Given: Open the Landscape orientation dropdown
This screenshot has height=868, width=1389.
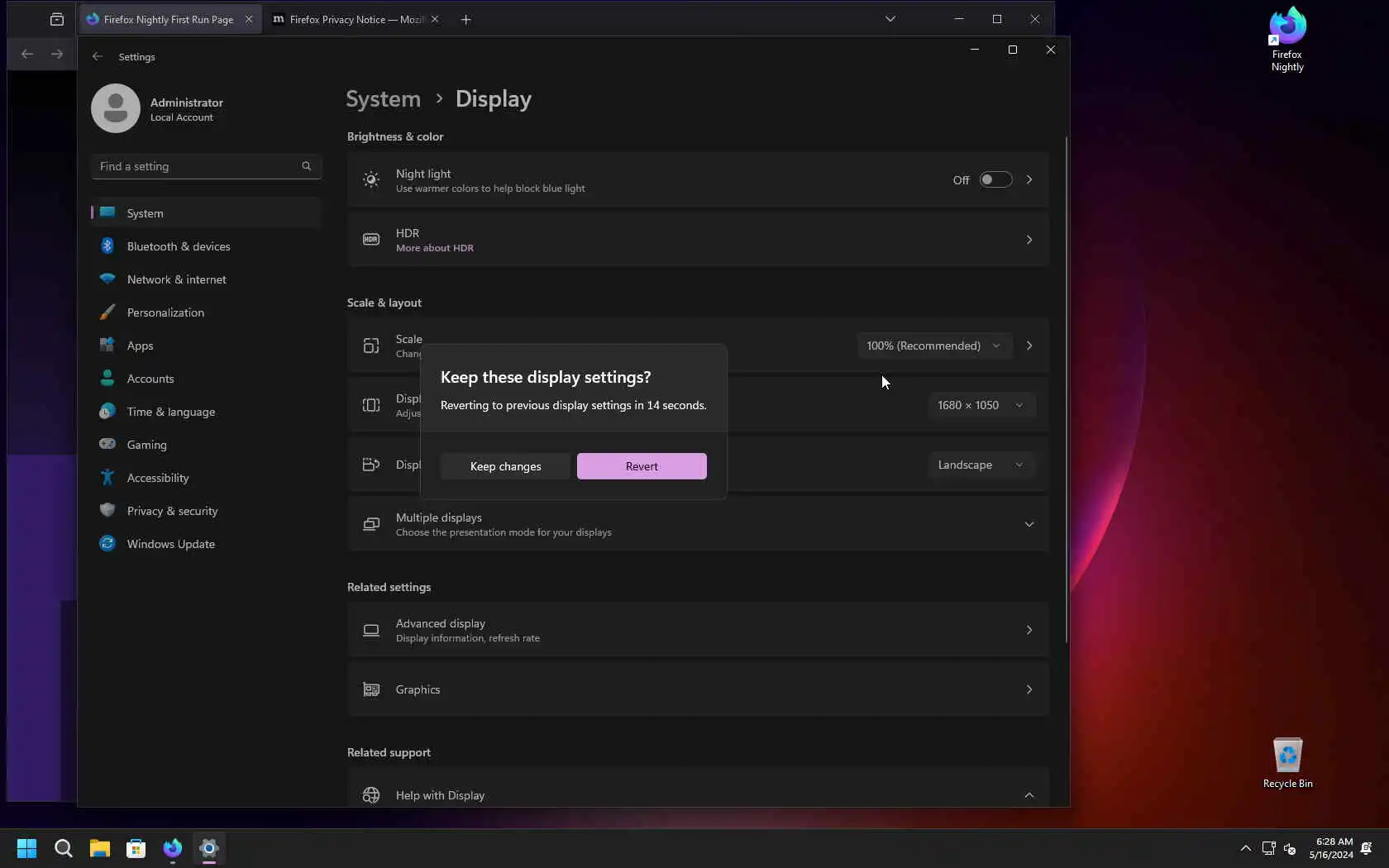Looking at the screenshot, I should [x=981, y=465].
